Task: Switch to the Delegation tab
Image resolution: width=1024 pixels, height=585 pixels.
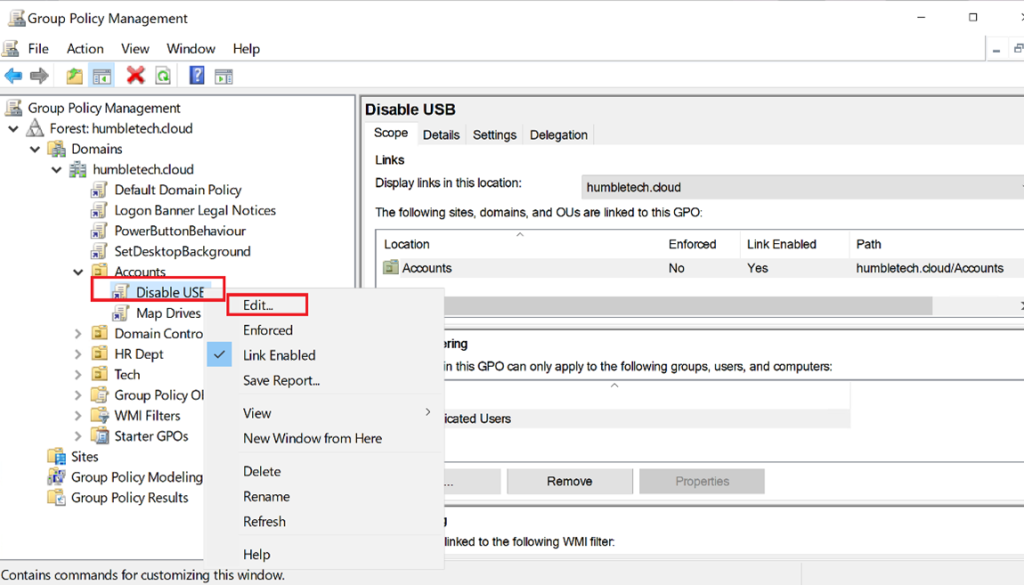Action: (x=558, y=134)
